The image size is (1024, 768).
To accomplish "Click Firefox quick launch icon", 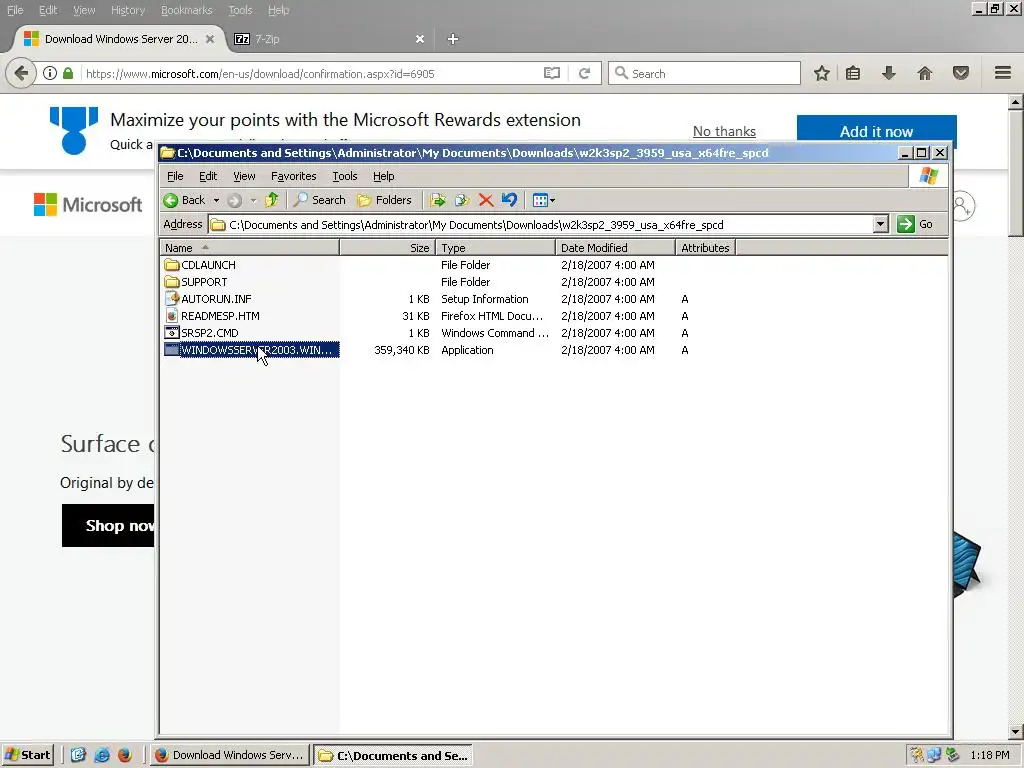I will (x=125, y=755).
